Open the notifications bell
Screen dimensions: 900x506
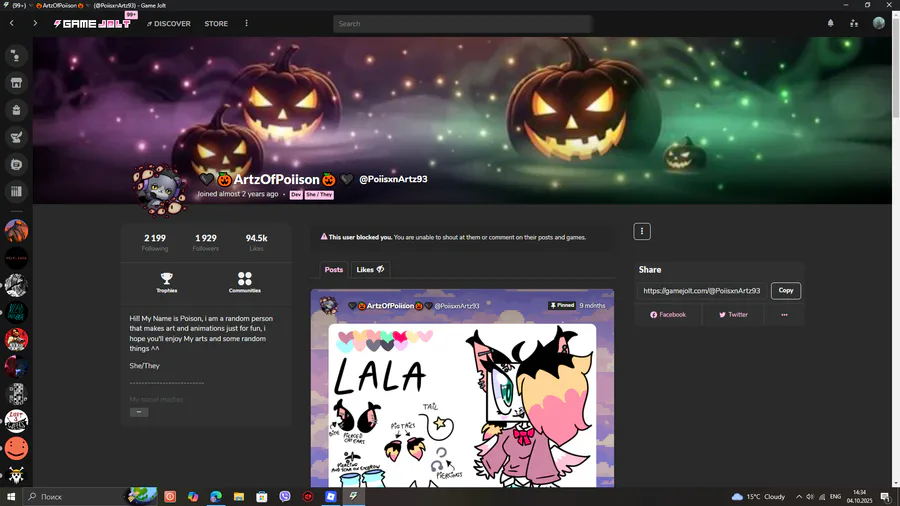point(831,24)
